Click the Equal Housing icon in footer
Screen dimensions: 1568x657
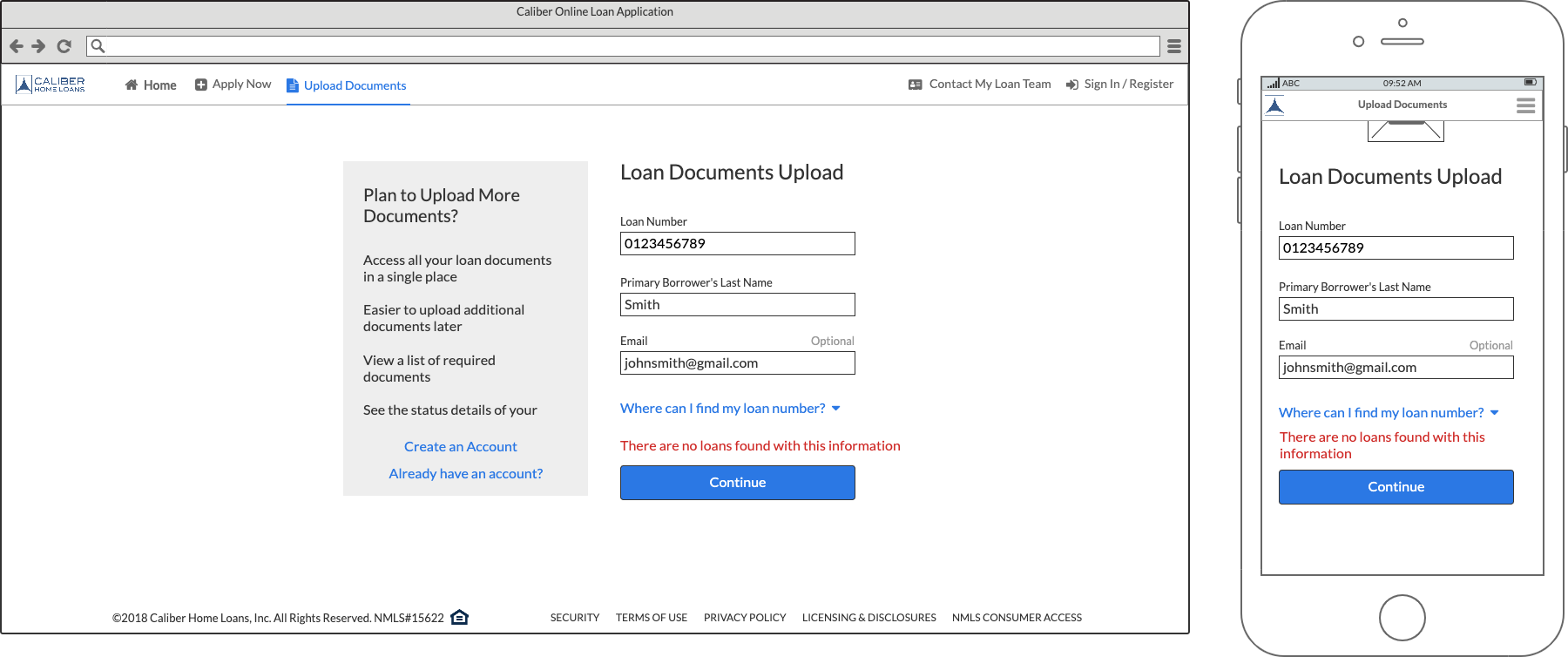[459, 617]
